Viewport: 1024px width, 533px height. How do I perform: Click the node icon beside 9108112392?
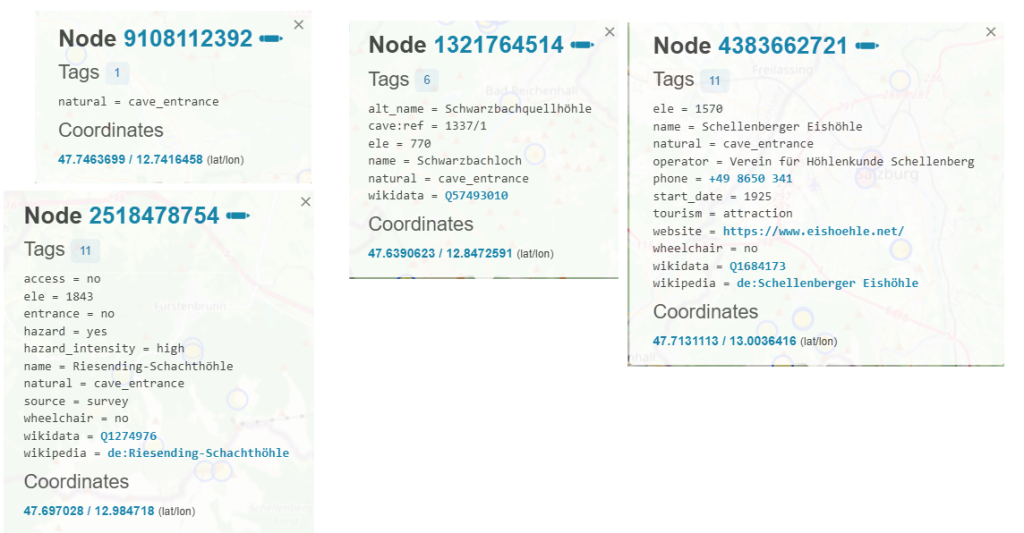(271, 39)
